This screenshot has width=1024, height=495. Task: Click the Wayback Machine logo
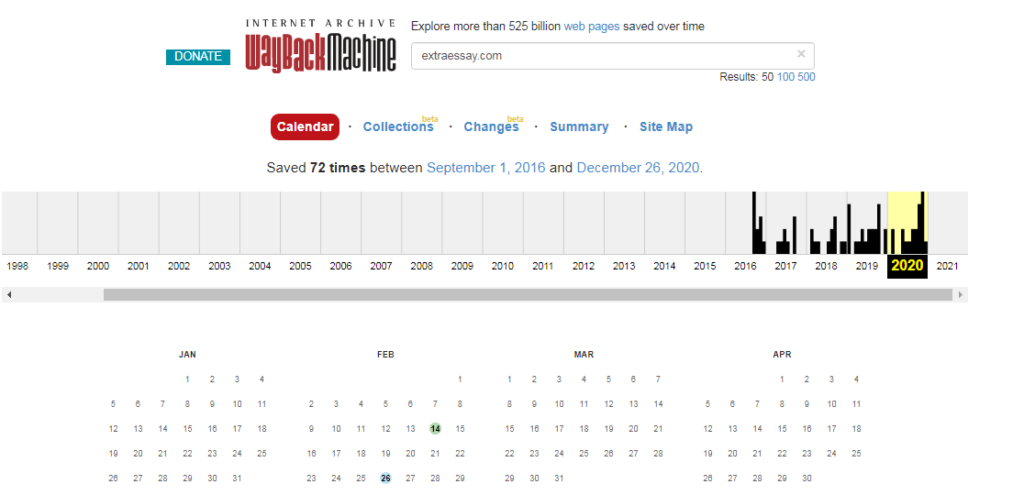point(321,45)
